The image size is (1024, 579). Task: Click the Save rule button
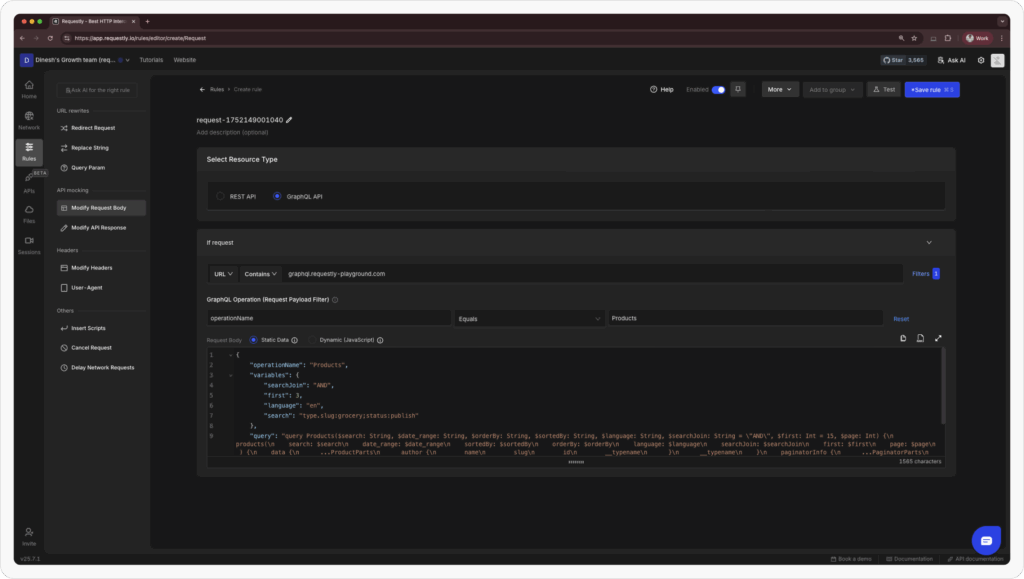(932, 89)
